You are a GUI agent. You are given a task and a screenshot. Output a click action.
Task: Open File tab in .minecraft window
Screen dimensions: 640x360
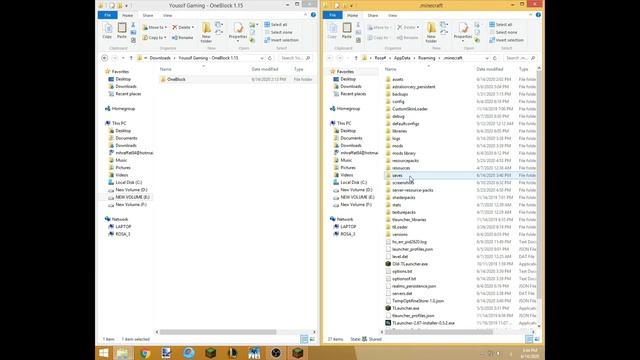tap(333, 15)
